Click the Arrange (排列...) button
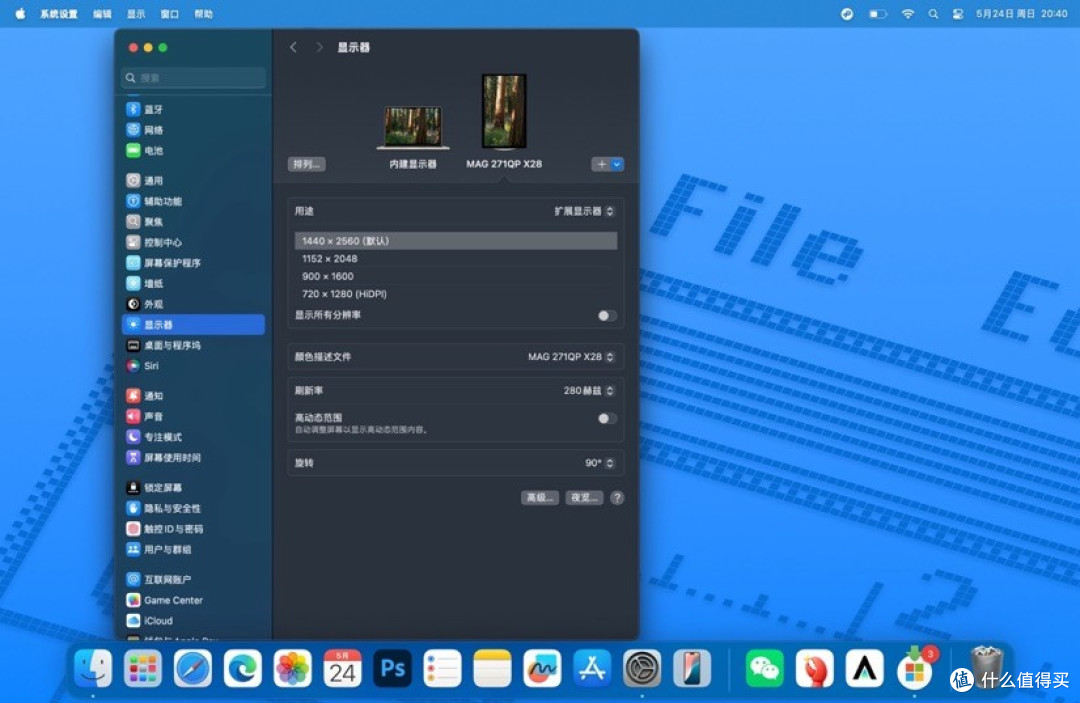The width and height of the screenshot is (1080, 703). click(x=307, y=164)
